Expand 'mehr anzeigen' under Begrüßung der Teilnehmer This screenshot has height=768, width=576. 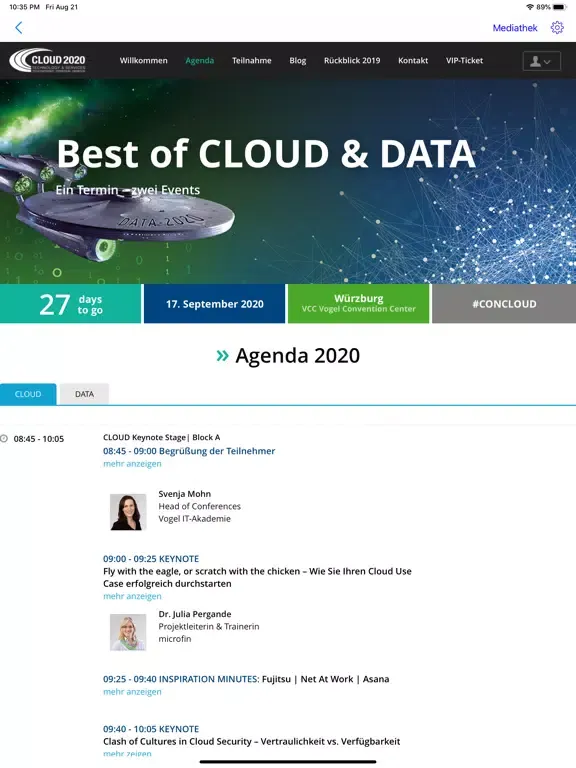pyautogui.click(x=132, y=463)
